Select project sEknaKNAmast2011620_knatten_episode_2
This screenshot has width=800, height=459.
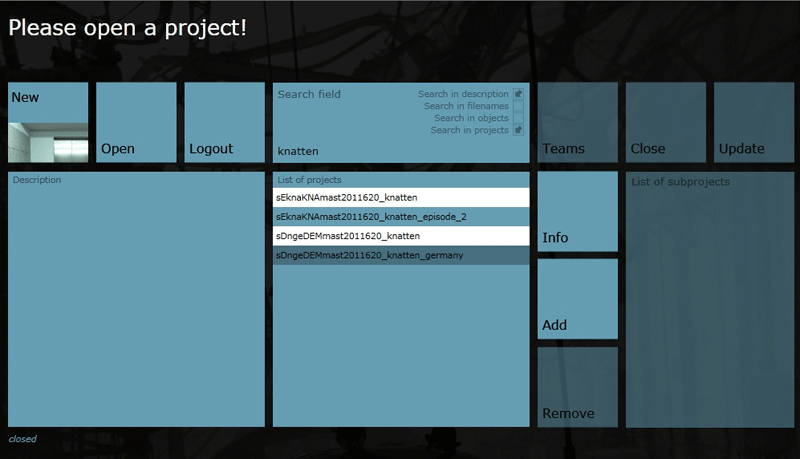pyautogui.click(x=400, y=217)
